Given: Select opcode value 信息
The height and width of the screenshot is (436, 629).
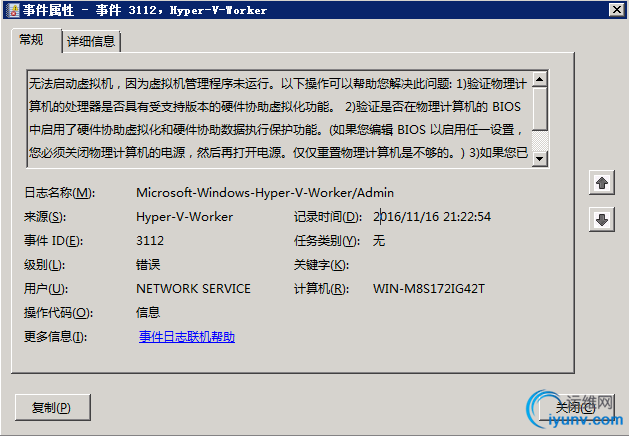Looking at the screenshot, I should [148, 312].
